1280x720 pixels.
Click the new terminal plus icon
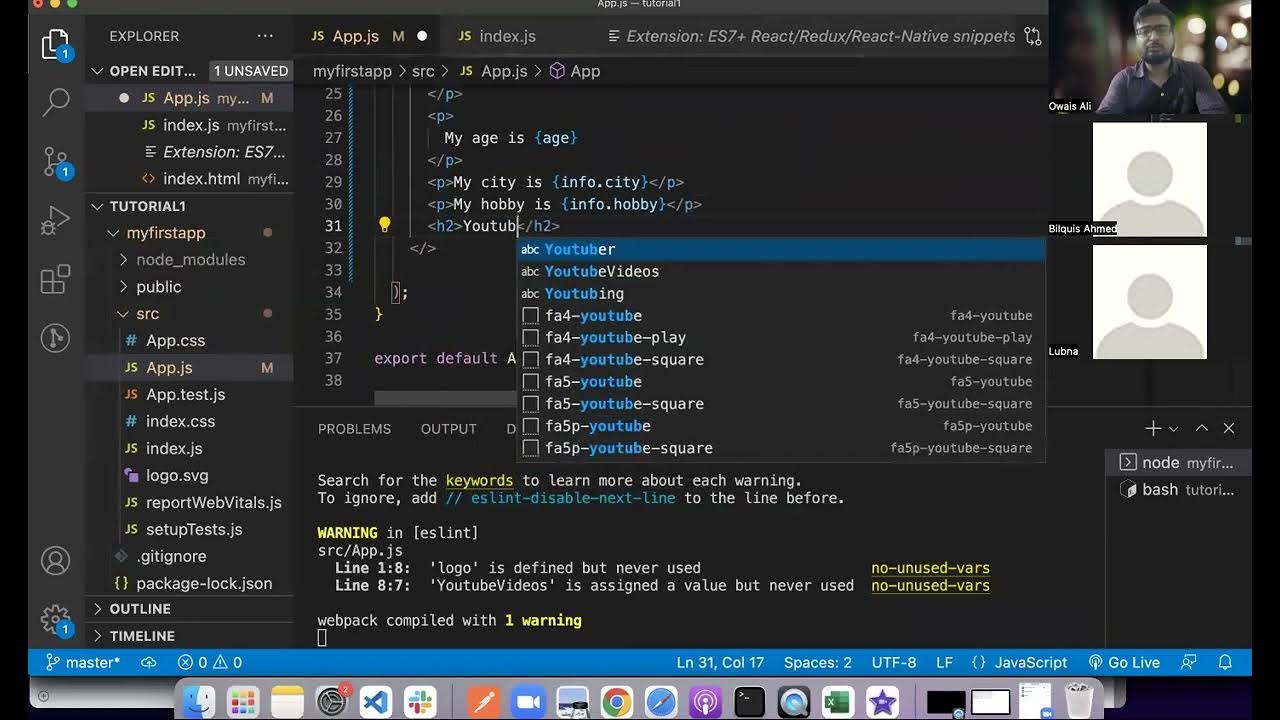pos(1153,428)
